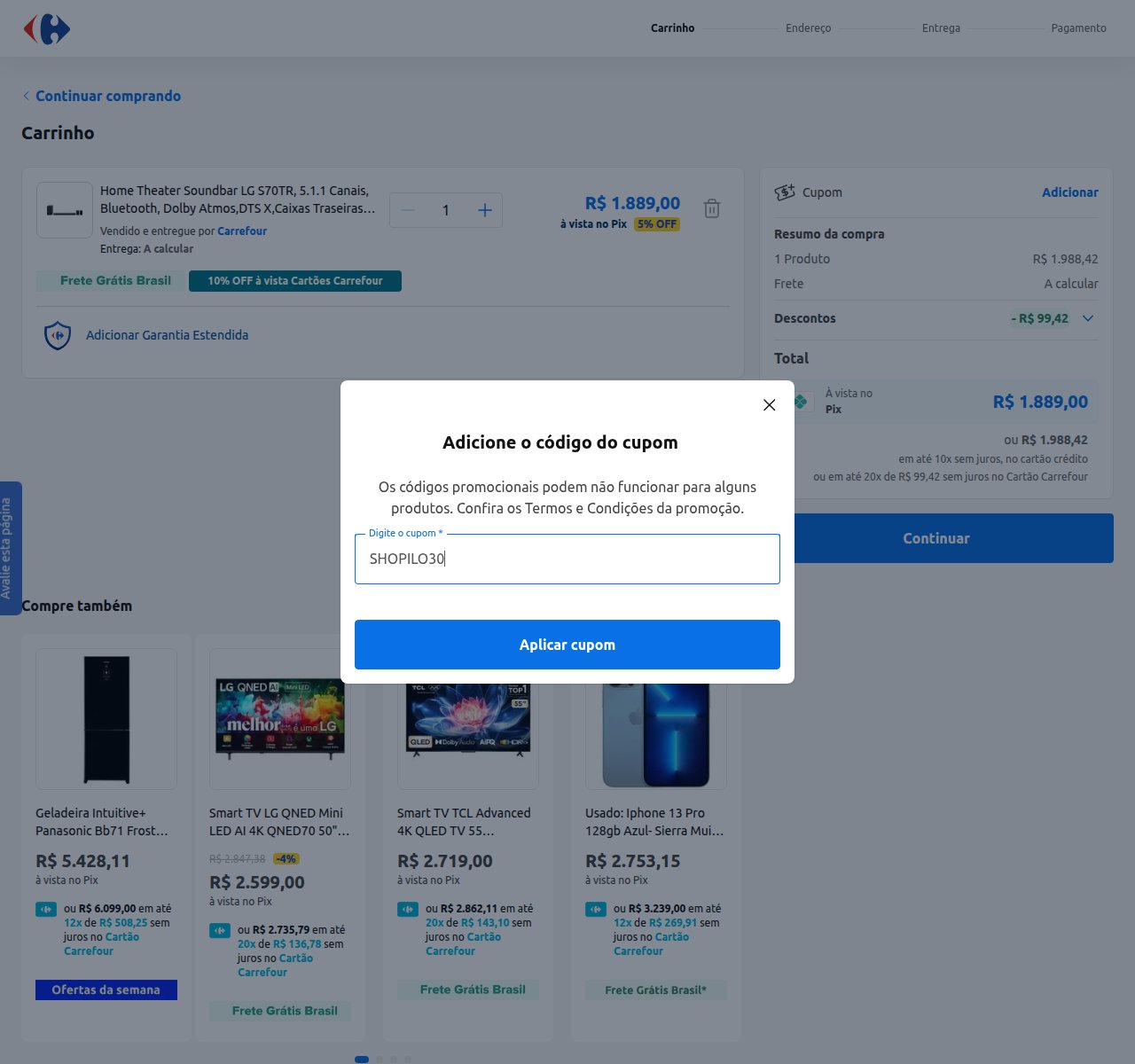
Task: Click the Carrefour card icon under Geladeira
Action: click(x=46, y=909)
